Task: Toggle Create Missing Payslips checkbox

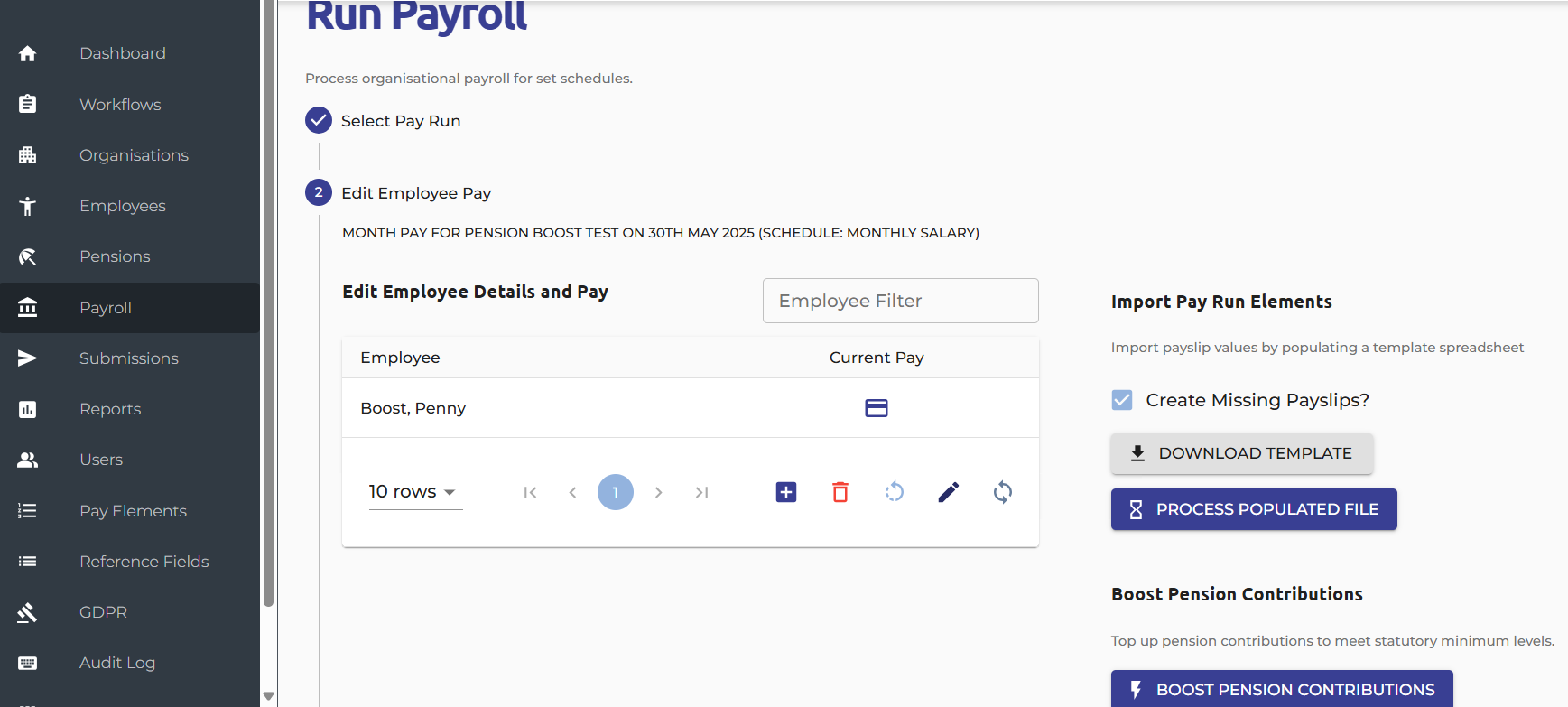Action: [x=1122, y=400]
